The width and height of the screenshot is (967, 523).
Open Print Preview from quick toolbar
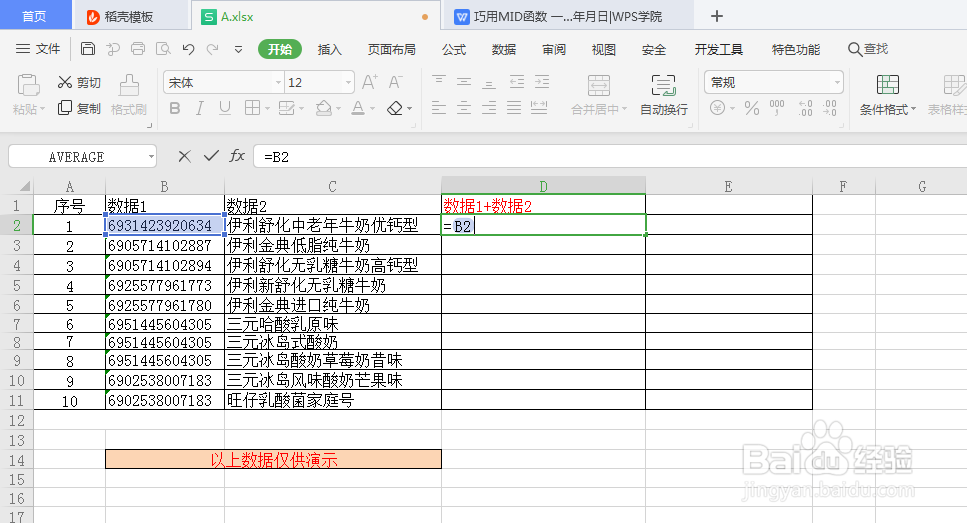[x=163, y=49]
